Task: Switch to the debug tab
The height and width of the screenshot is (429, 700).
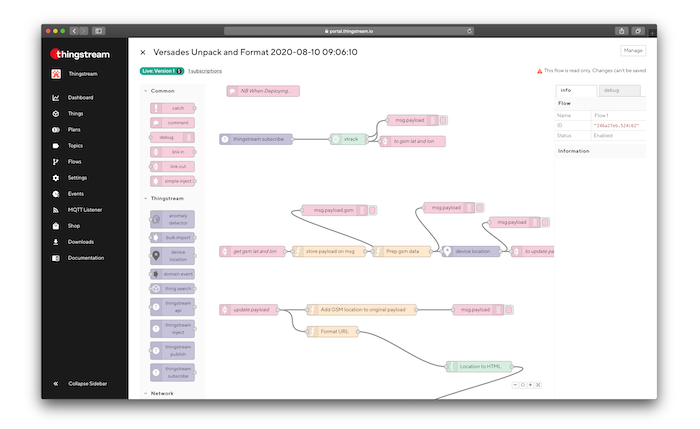Action: (x=610, y=90)
